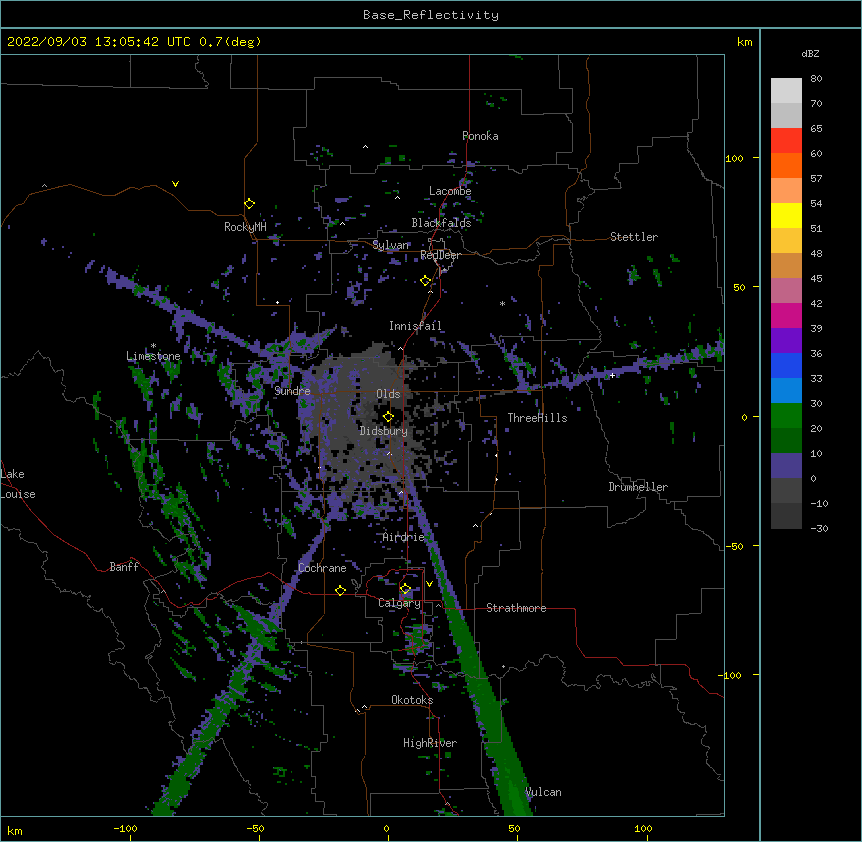Click the Limestone label
862x842 pixels.
(153, 356)
